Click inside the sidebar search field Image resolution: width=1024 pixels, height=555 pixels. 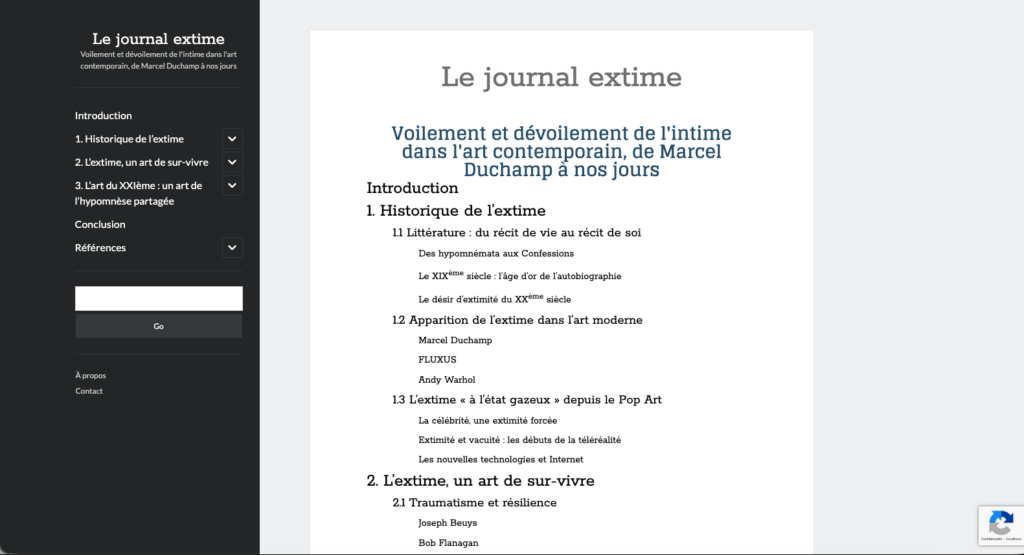pos(158,299)
